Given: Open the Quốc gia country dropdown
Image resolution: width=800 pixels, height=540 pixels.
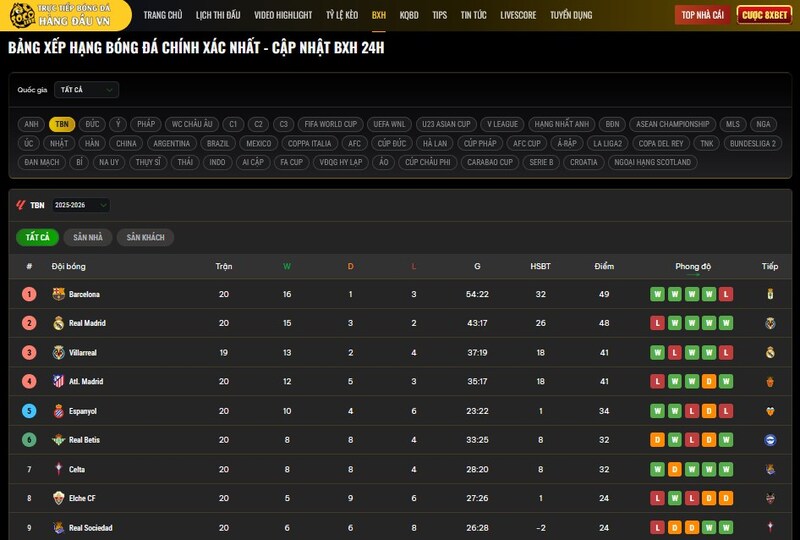Looking at the screenshot, I should point(86,90).
